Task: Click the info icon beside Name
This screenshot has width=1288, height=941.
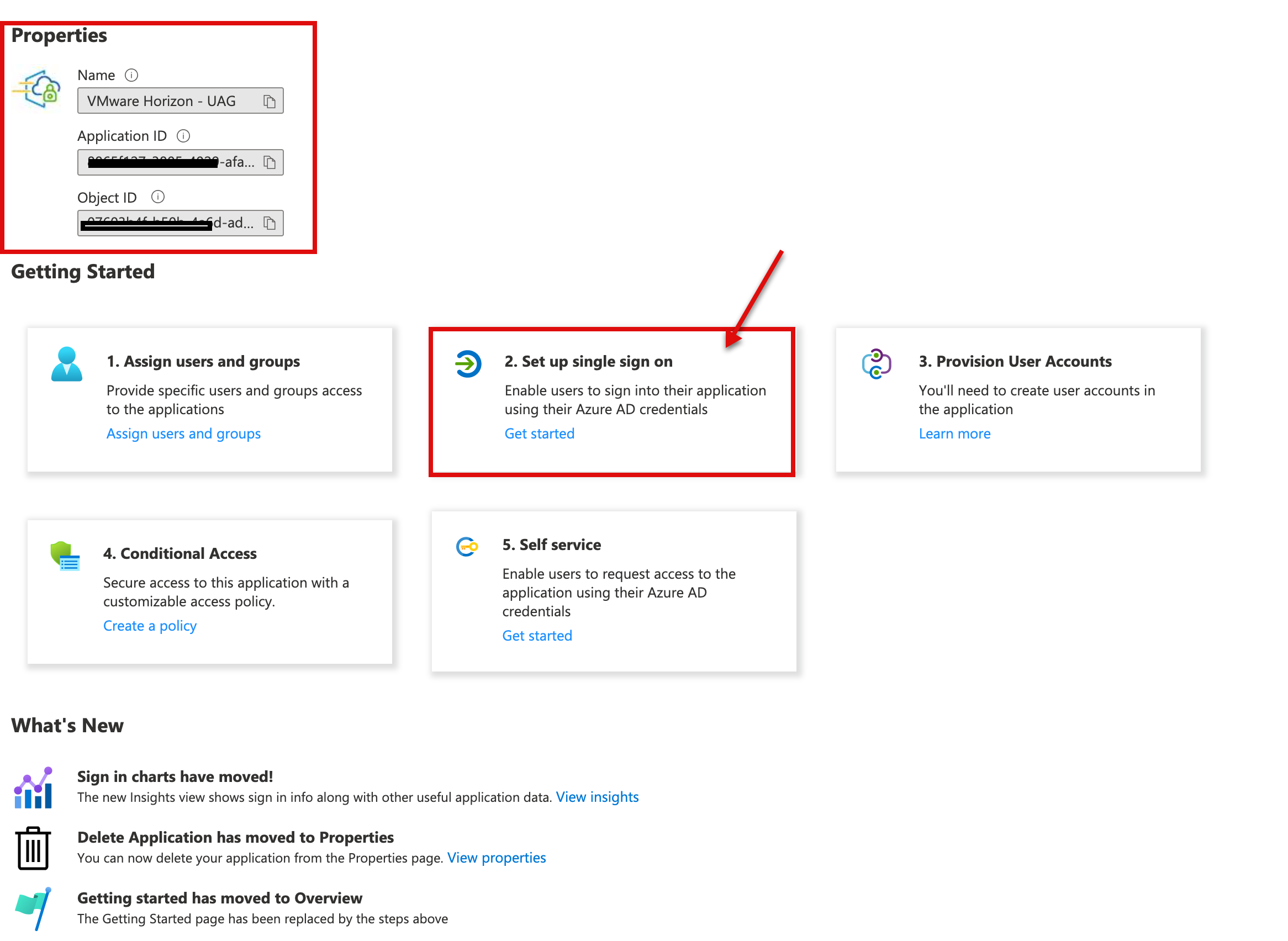Action: 131,75
